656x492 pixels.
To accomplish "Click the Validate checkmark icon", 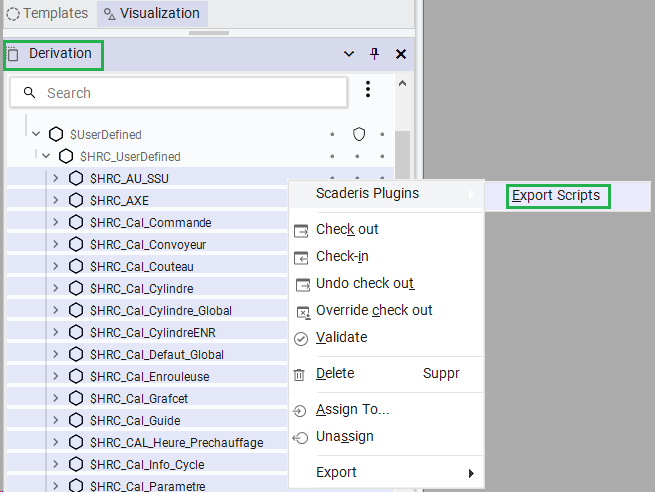I will click(300, 338).
